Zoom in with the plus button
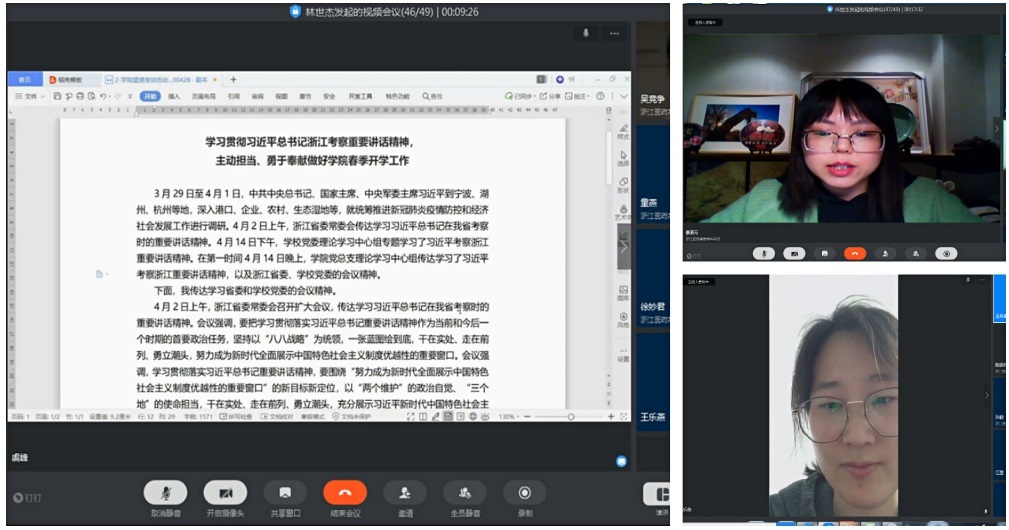Image resolution: width=1009 pixels, height=530 pixels. tap(611, 417)
